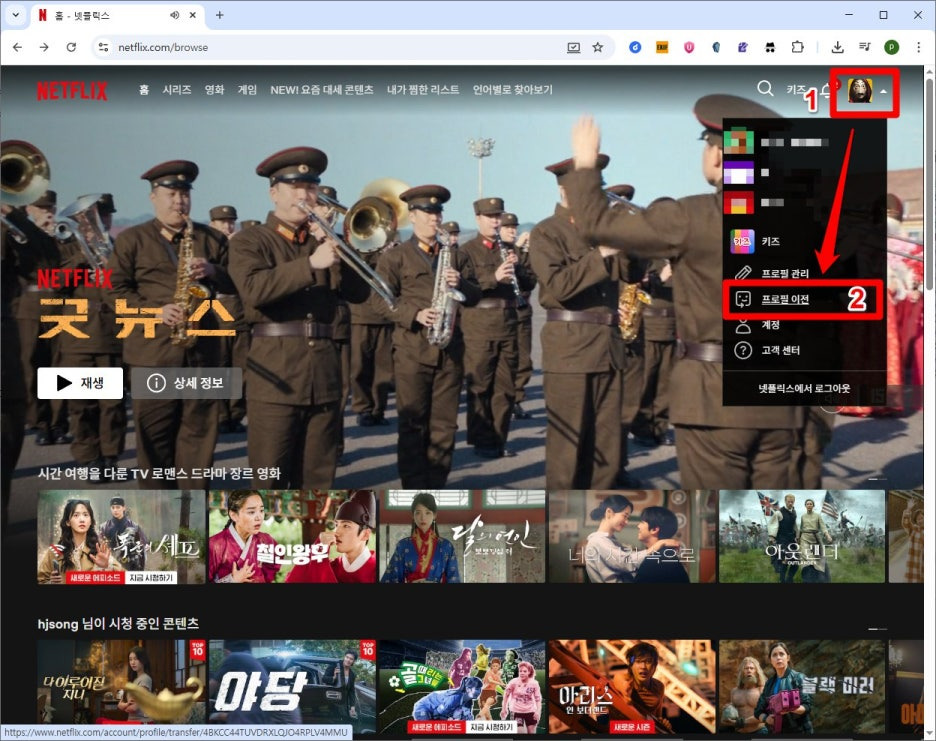
Task: Open the purple notepad extension icon
Action: tap(743, 47)
